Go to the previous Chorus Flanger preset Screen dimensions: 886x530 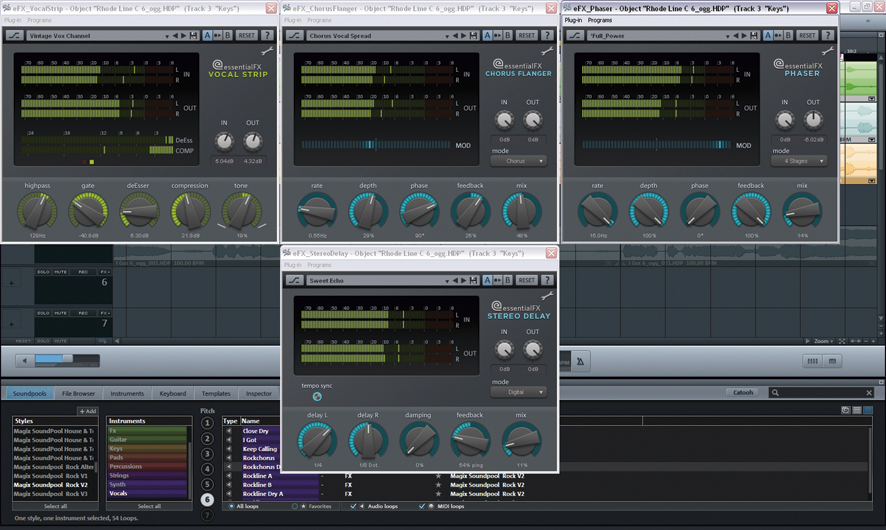click(455, 36)
